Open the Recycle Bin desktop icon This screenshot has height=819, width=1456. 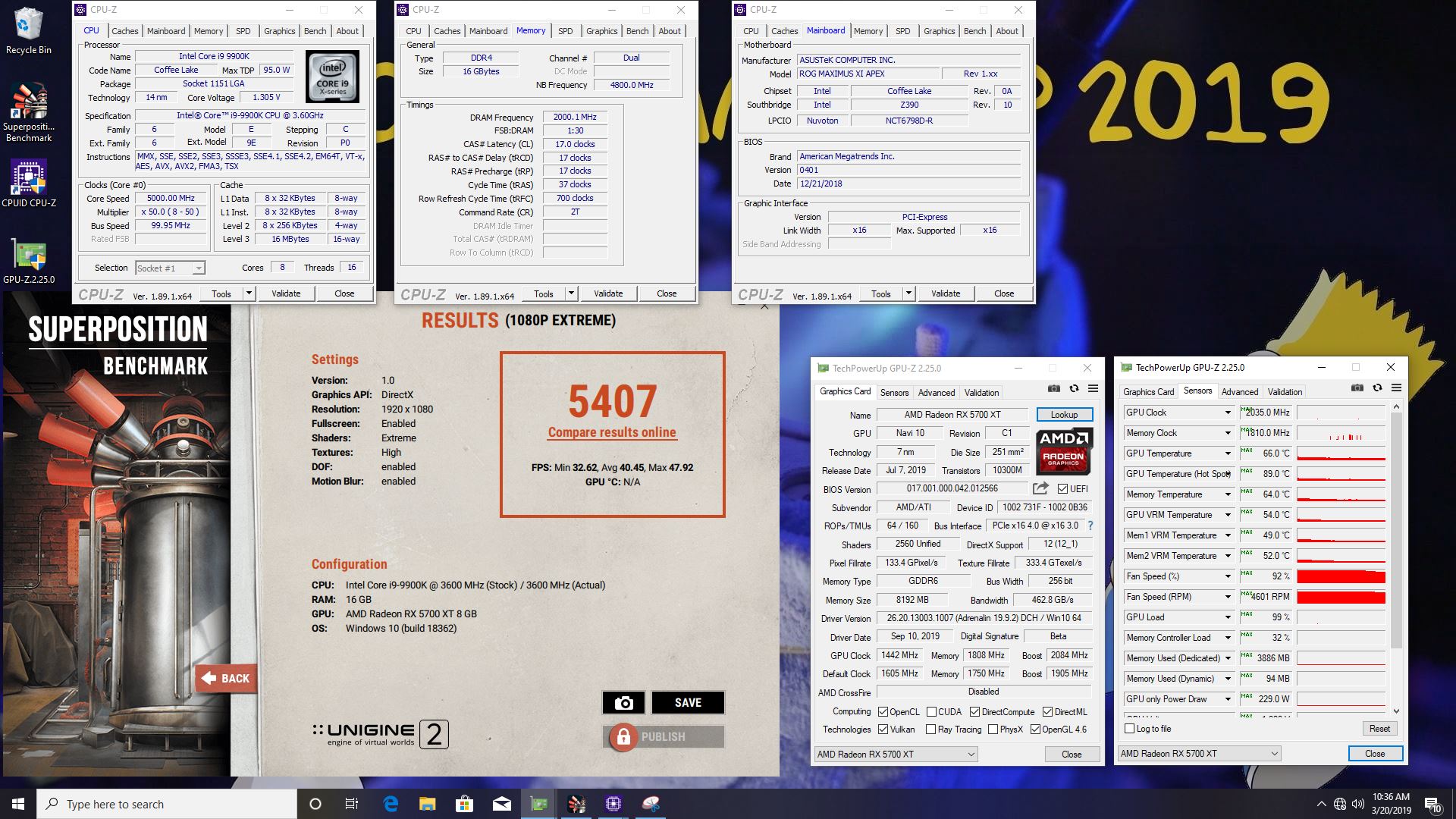point(29,30)
